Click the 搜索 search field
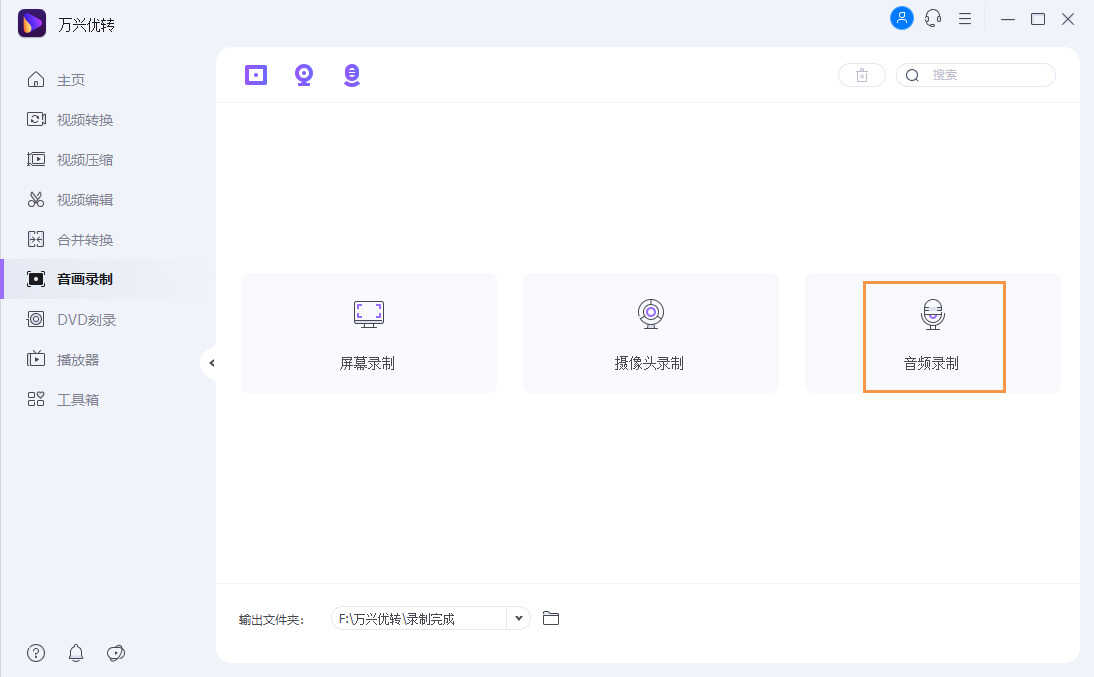1094x677 pixels. [x=975, y=75]
